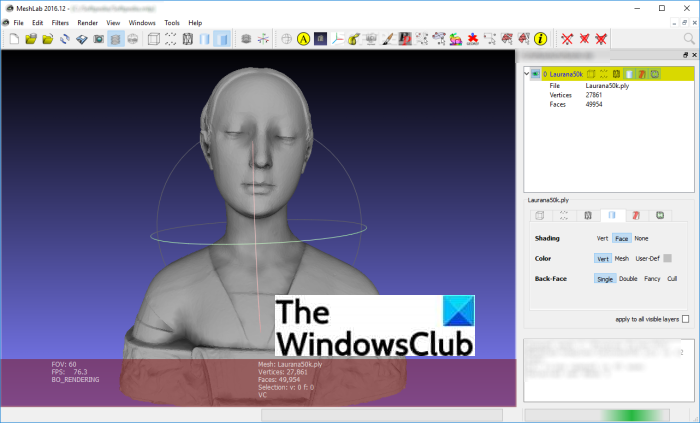Hide the Laurana50k layer with eye icon
The image size is (700, 423).
pyautogui.click(x=536, y=73)
